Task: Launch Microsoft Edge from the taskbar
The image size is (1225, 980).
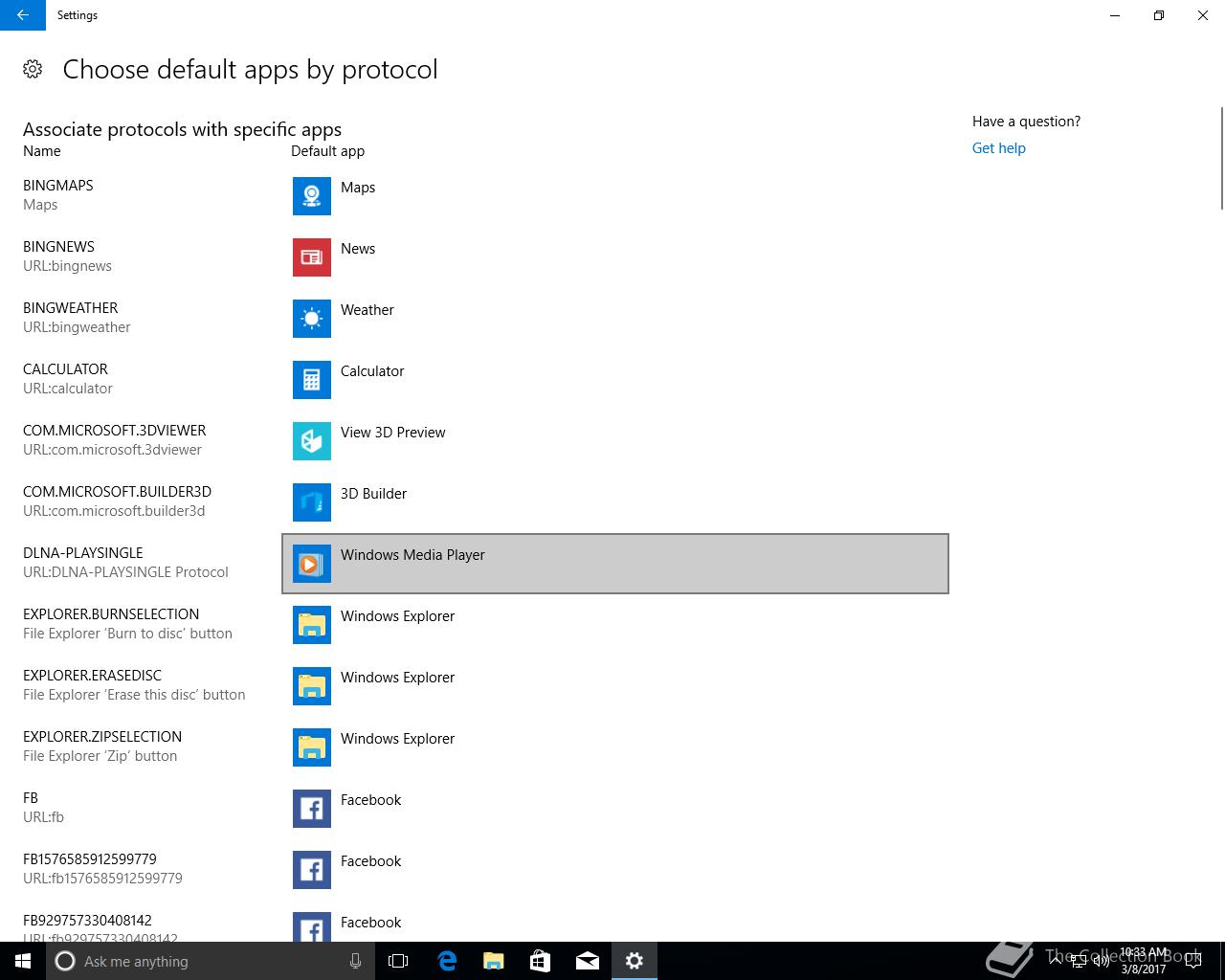Action: click(x=447, y=961)
